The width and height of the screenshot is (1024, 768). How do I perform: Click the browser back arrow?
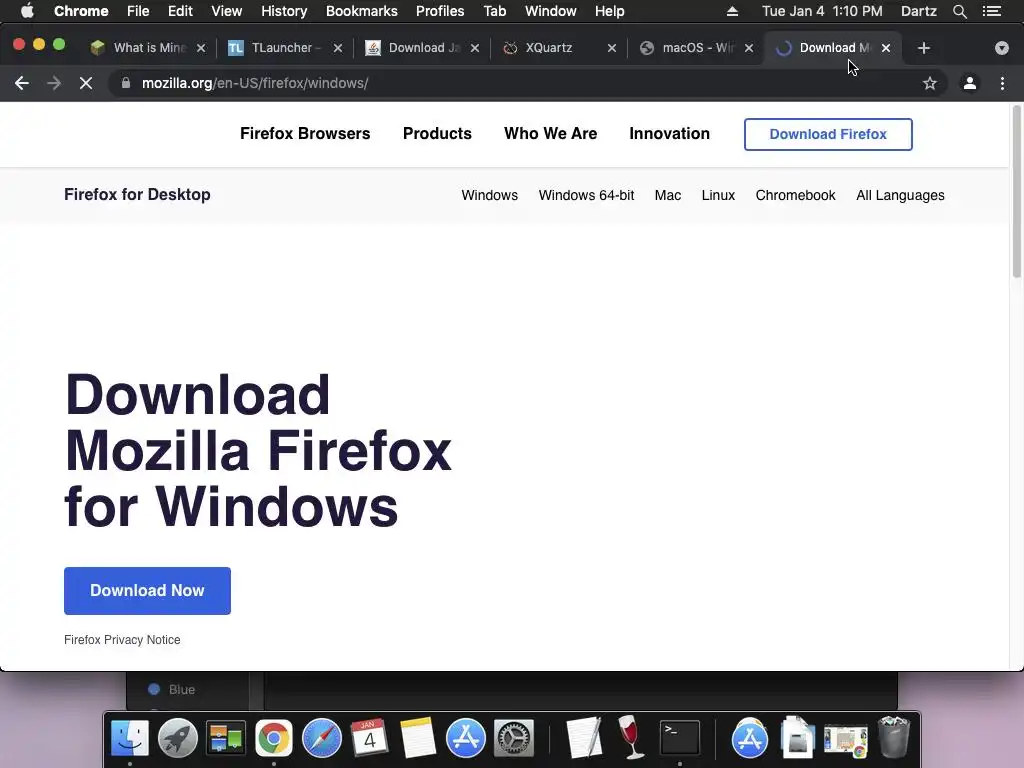coord(22,83)
